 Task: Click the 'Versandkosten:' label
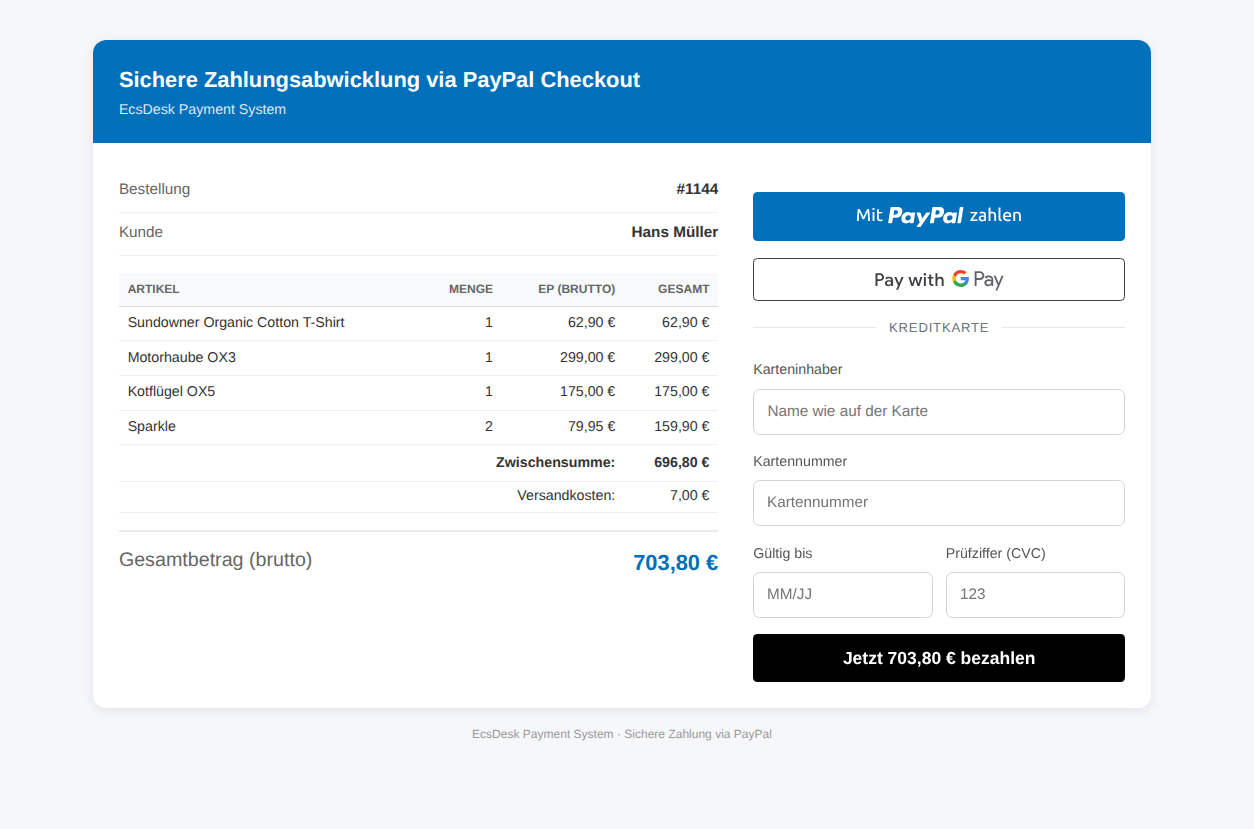click(566, 495)
